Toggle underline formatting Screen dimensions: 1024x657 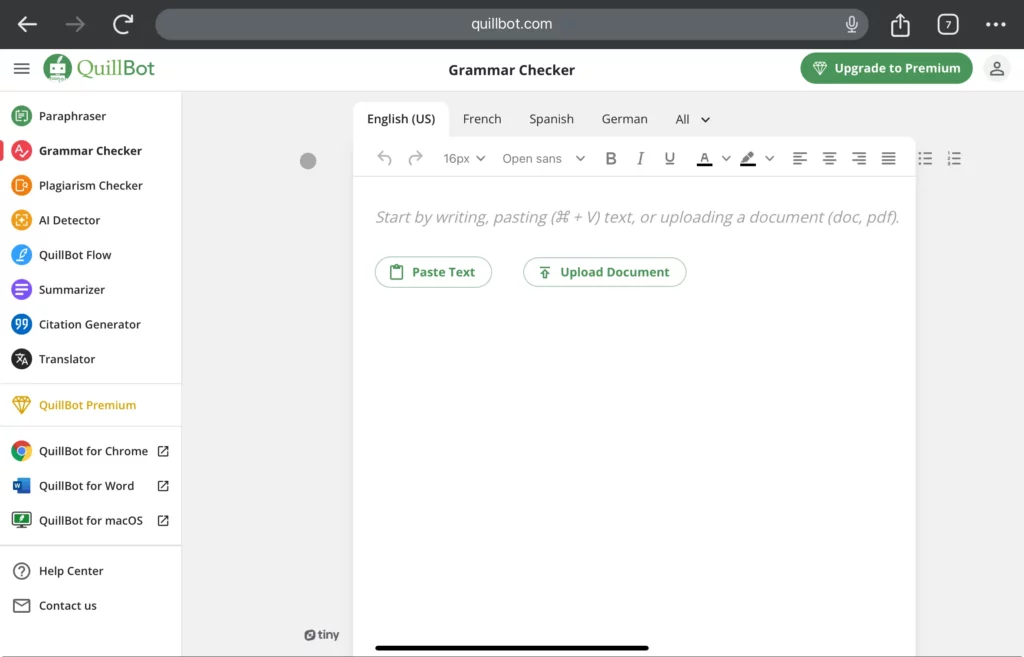tap(669, 158)
